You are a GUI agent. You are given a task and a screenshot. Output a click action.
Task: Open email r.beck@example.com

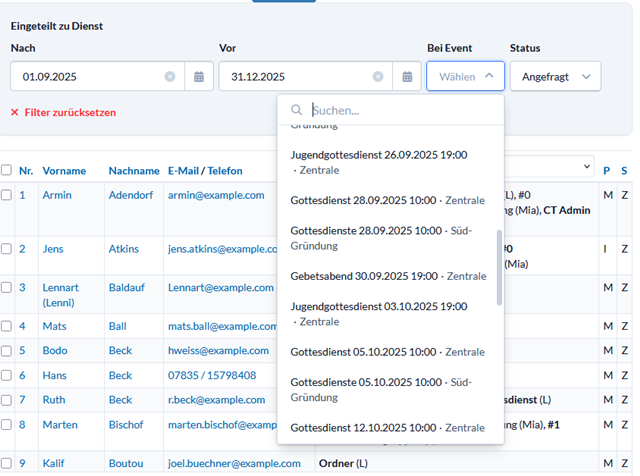(216, 400)
